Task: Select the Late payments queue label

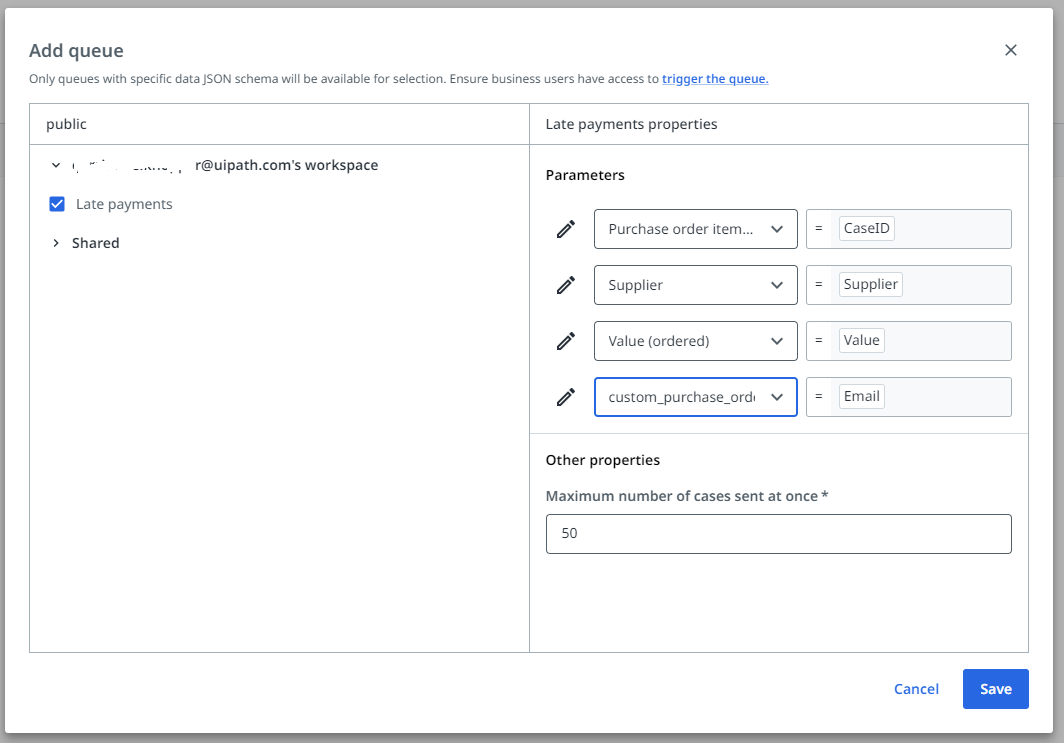Action: click(x=124, y=204)
